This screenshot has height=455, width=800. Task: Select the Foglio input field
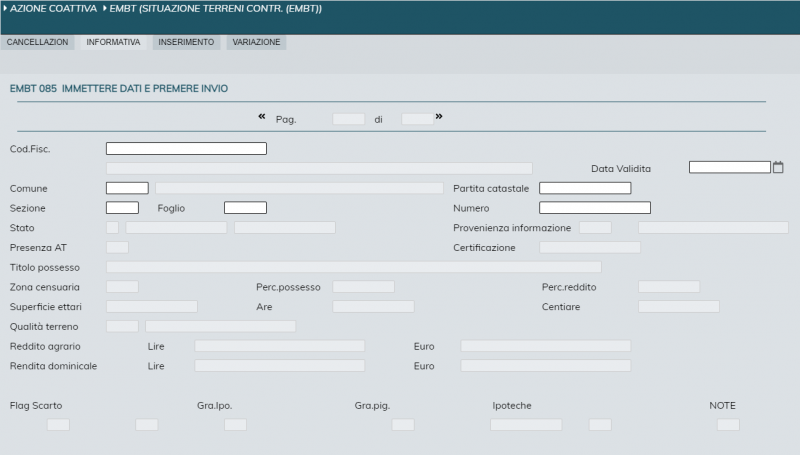(x=245, y=208)
